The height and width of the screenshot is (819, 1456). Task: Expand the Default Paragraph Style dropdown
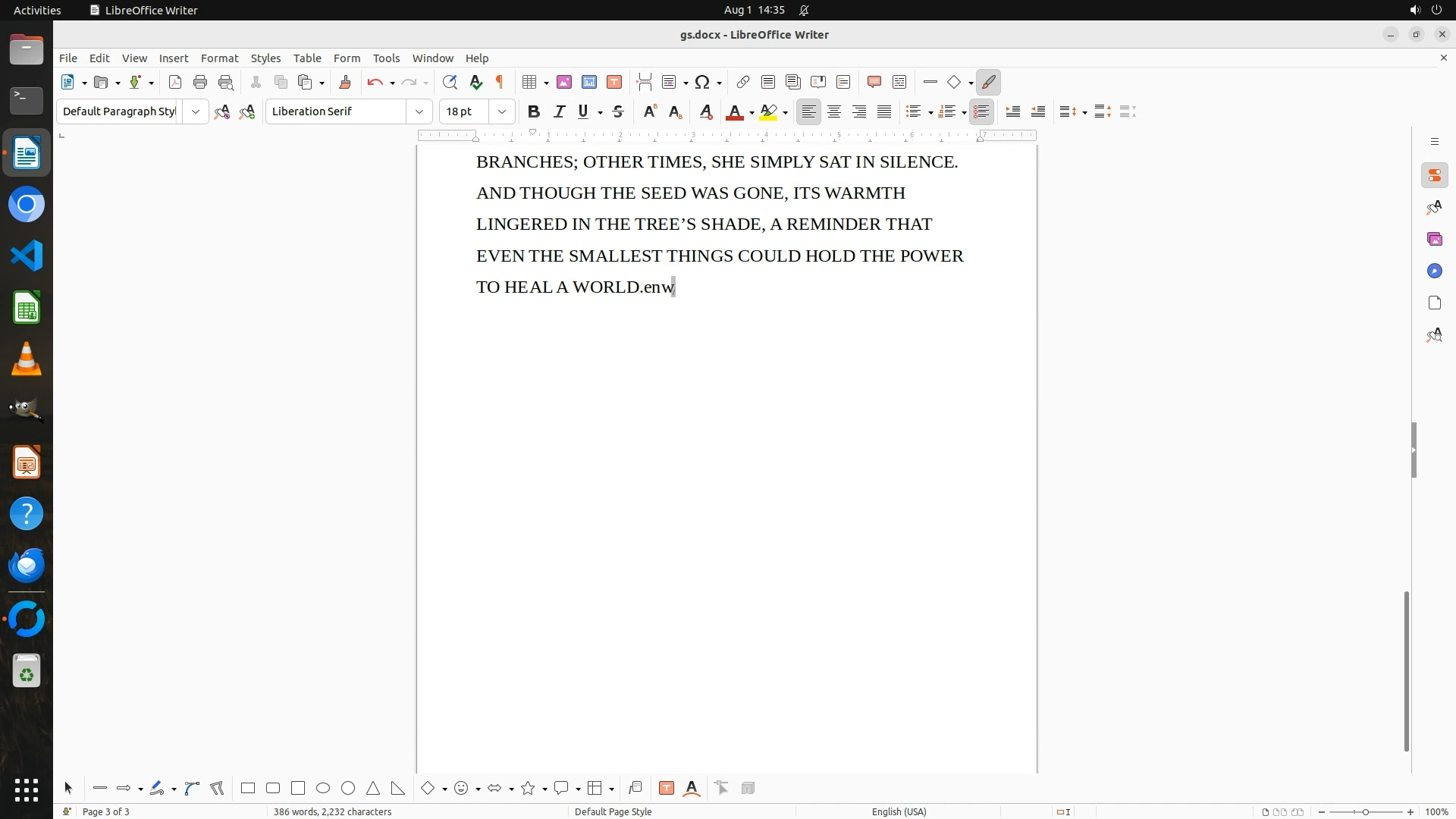tap(195, 111)
